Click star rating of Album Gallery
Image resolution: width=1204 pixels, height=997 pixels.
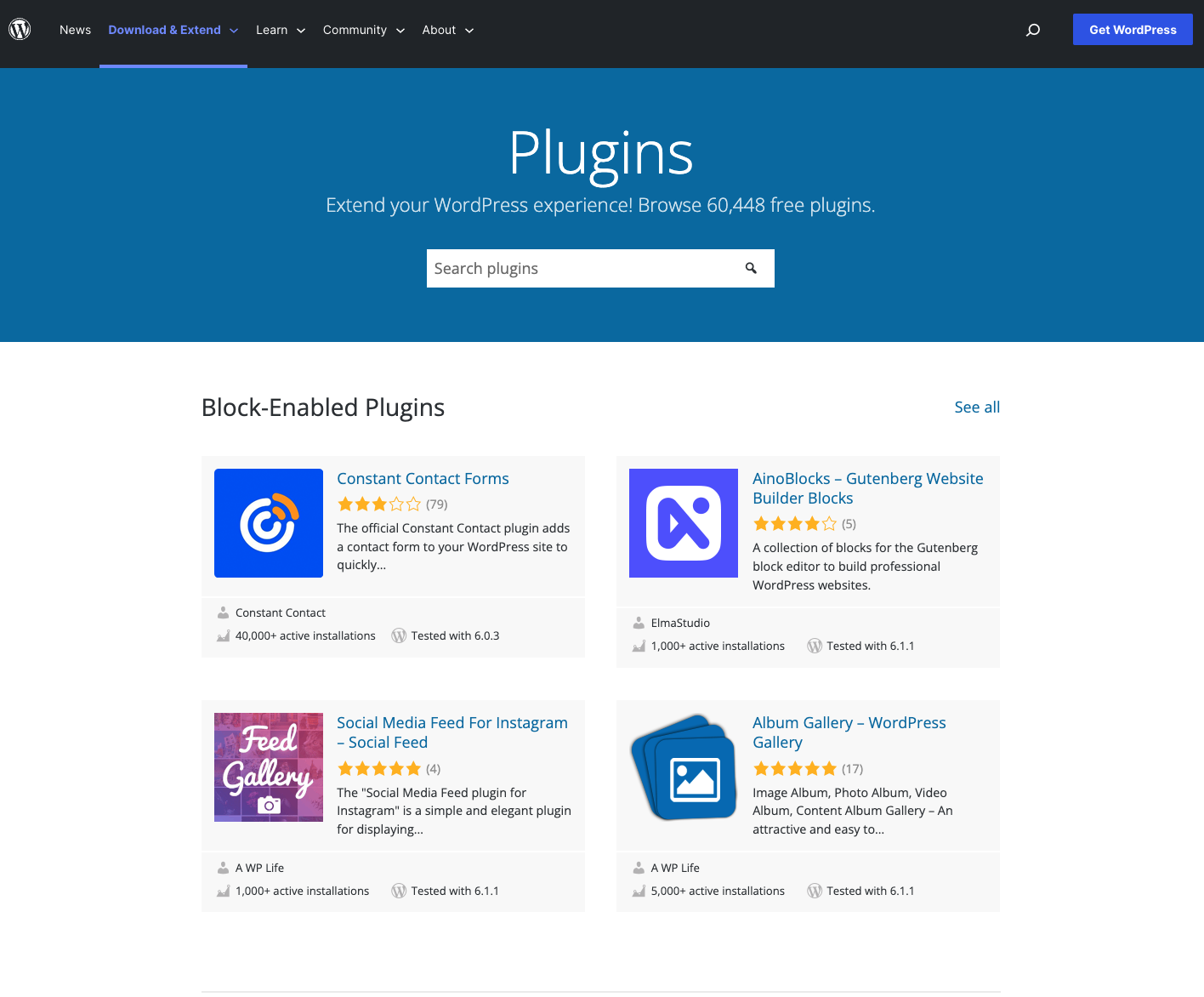(795, 769)
